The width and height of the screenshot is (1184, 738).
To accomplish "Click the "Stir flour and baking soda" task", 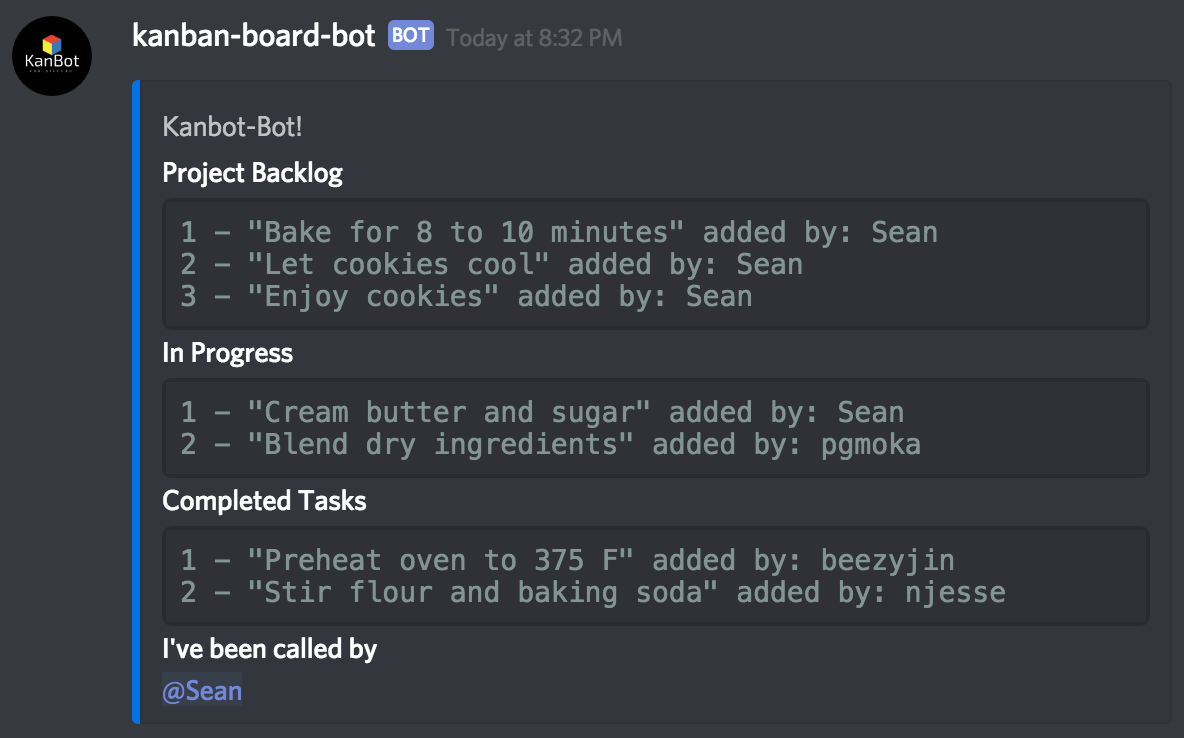I will (593, 592).
